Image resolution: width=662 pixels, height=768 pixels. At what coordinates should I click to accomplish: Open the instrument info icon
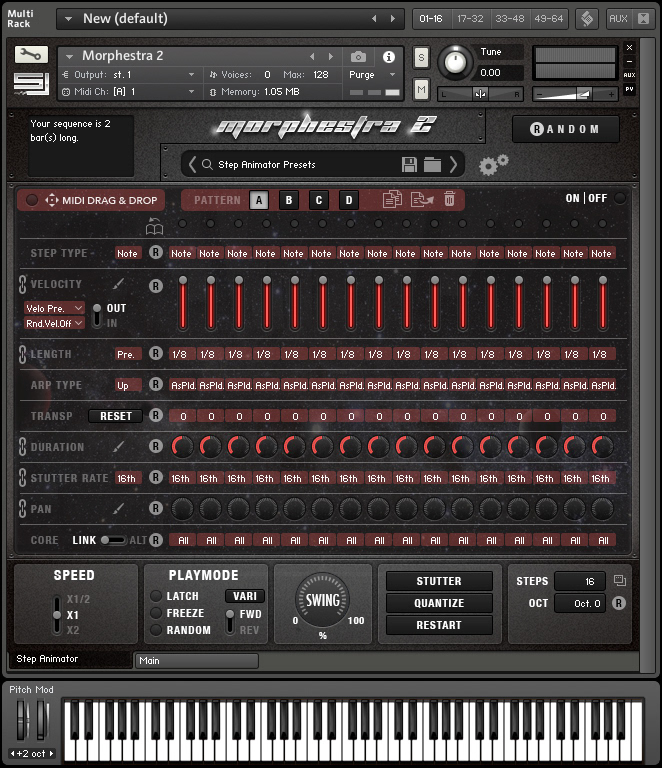(389, 57)
